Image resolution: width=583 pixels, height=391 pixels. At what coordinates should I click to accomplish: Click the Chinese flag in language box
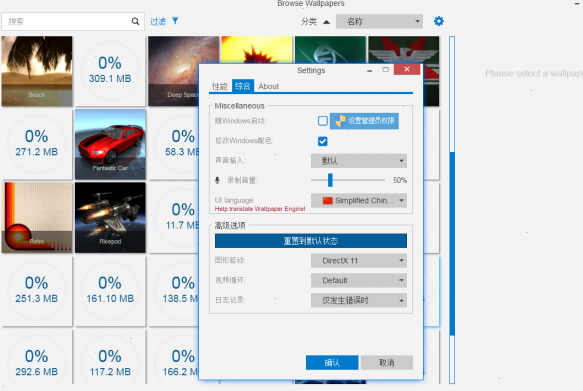[328, 201]
